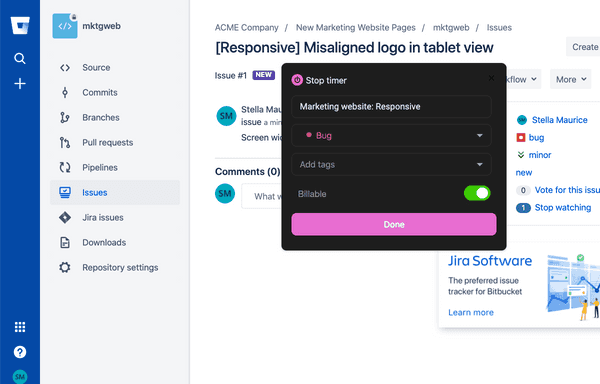The image size is (600, 384).
Task: Open the SM profile avatar at sidebar bottom
Action: pos(20,377)
